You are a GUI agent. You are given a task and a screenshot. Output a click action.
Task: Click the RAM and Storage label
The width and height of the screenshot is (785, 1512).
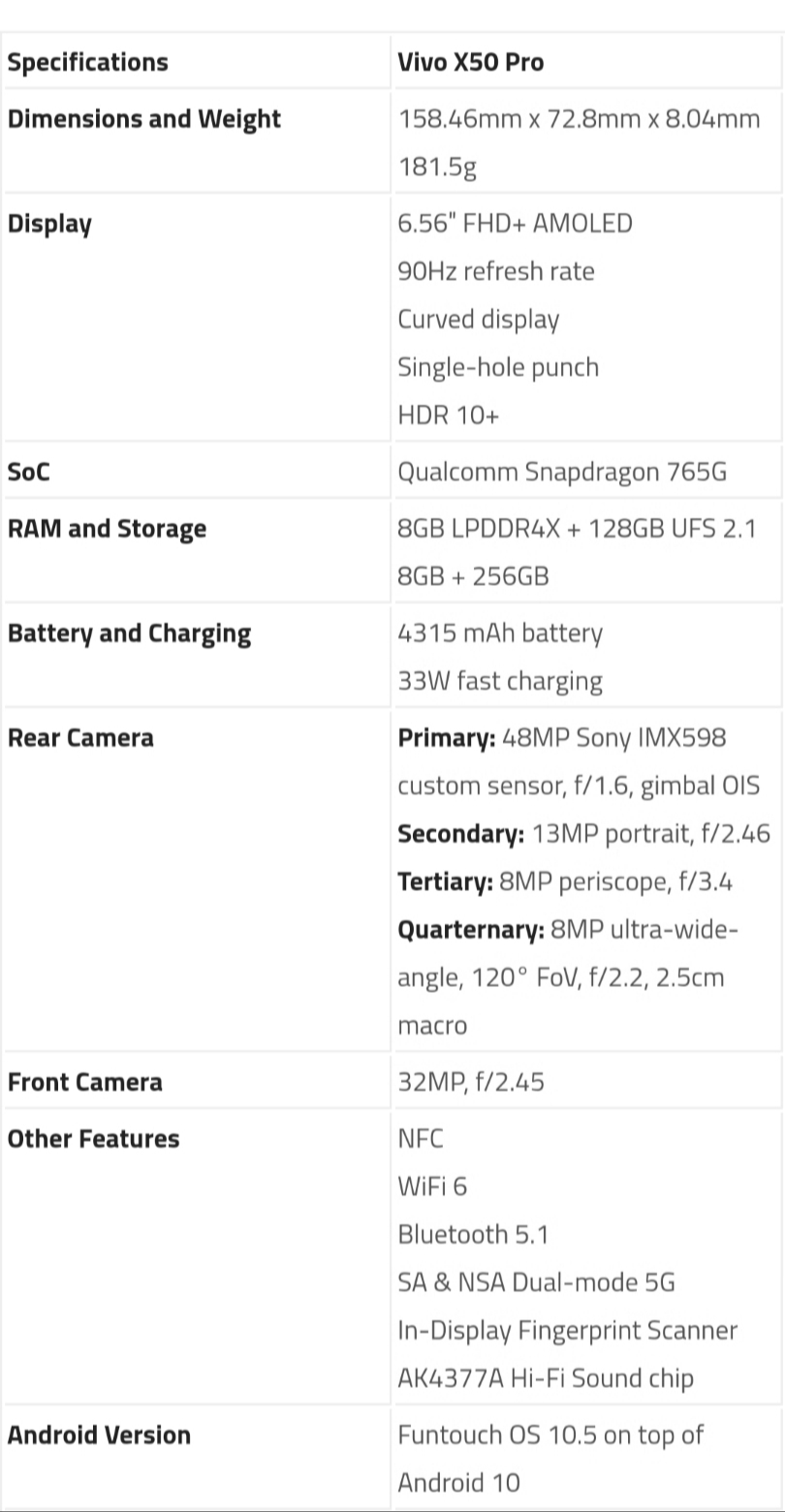click(x=107, y=529)
